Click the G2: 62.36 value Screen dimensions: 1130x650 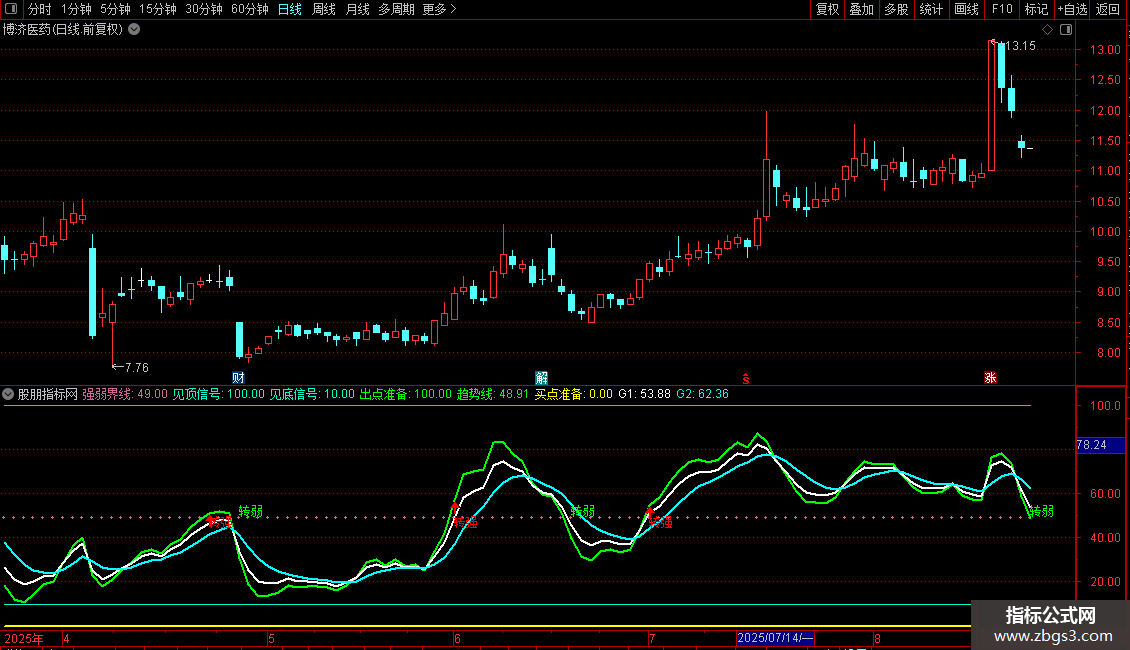[703, 394]
